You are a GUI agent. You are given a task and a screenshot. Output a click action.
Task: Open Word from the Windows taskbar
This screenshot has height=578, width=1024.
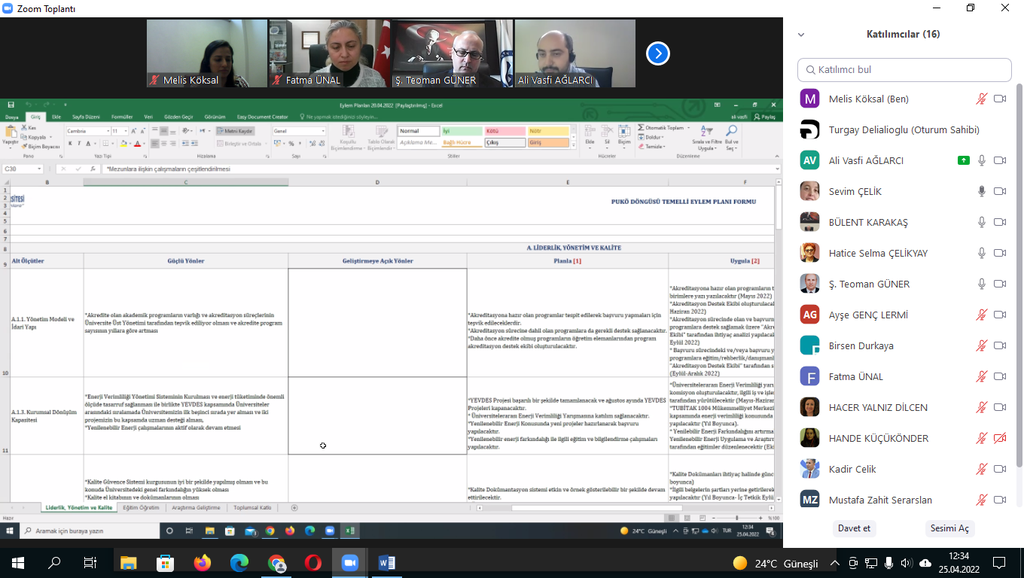(387, 563)
